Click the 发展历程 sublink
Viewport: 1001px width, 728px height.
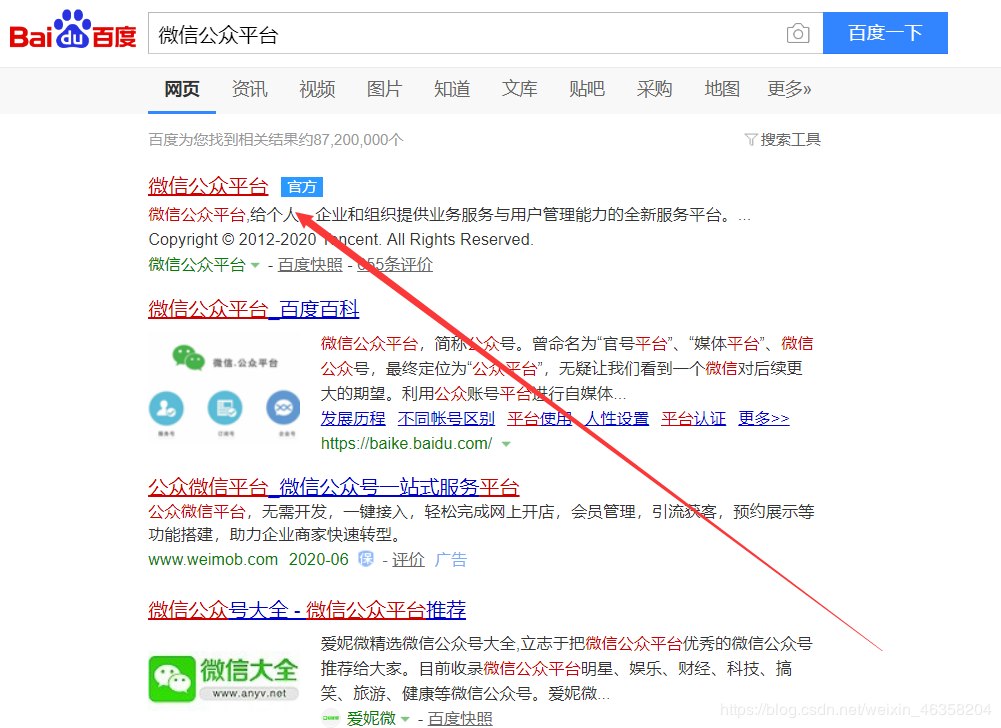coord(353,419)
